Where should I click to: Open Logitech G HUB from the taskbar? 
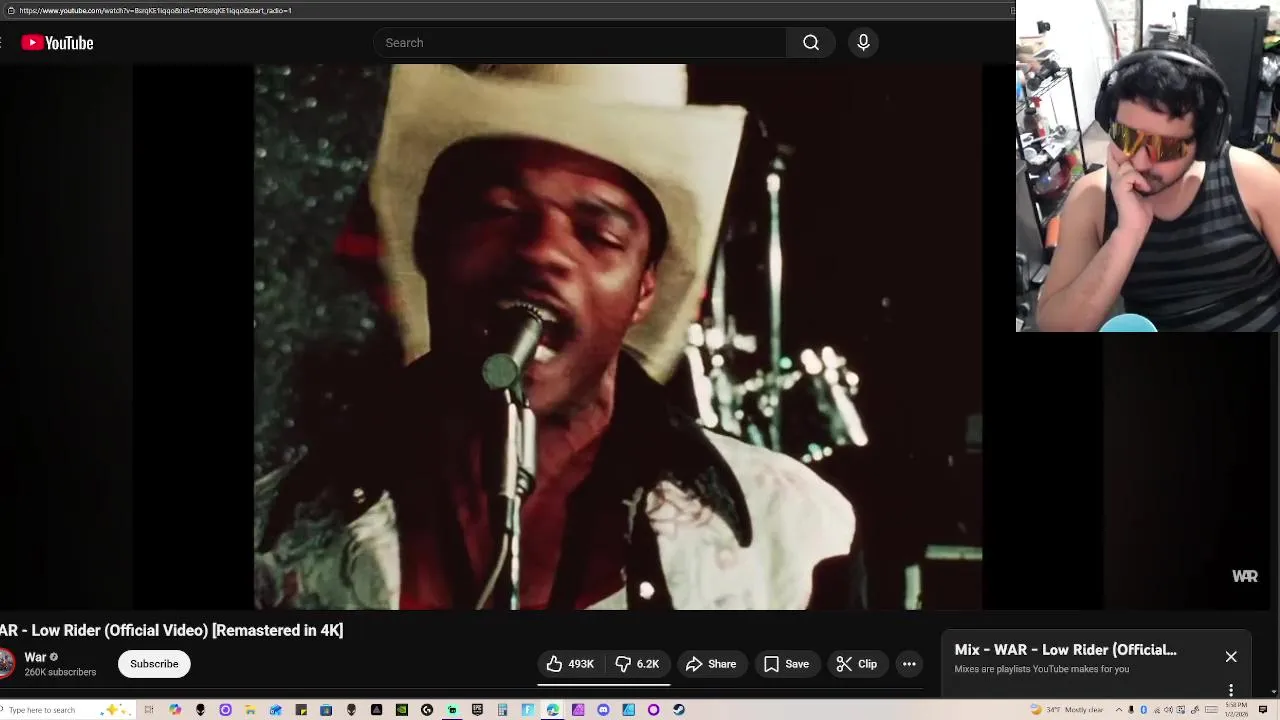pyautogui.click(x=427, y=710)
